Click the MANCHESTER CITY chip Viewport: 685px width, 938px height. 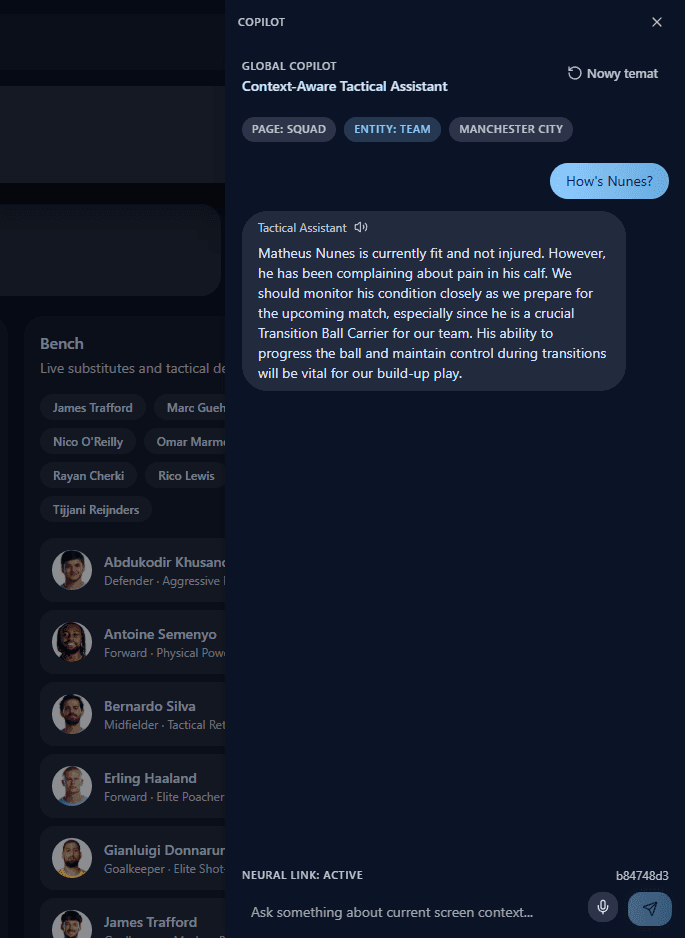tap(511, 129)
